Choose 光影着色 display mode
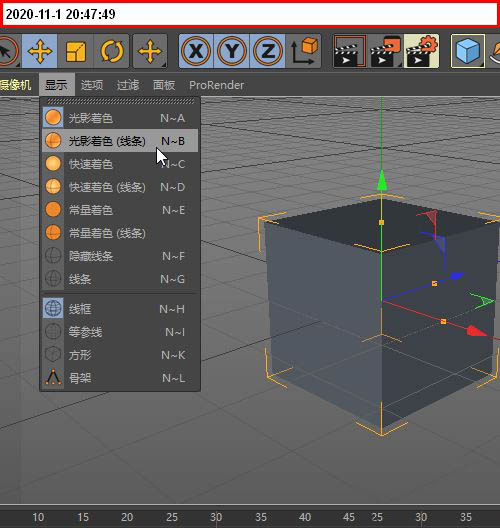This screenshot has width=500, height=528. pos(120,118)
